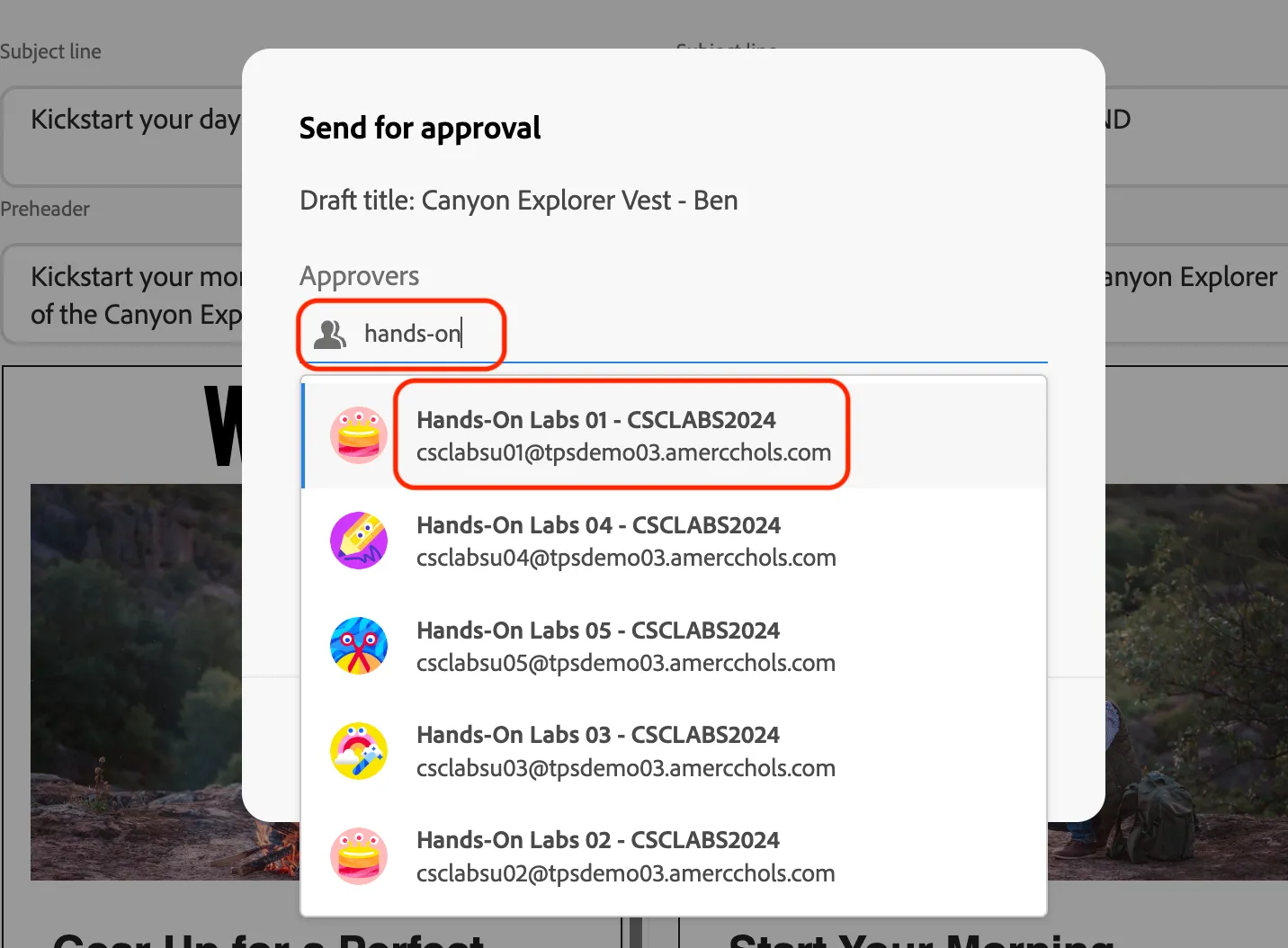
Task: Click email csclabsu05@tpsdemo03.amercchols.com
Action: pyautogui.click(x=626, y=663)
